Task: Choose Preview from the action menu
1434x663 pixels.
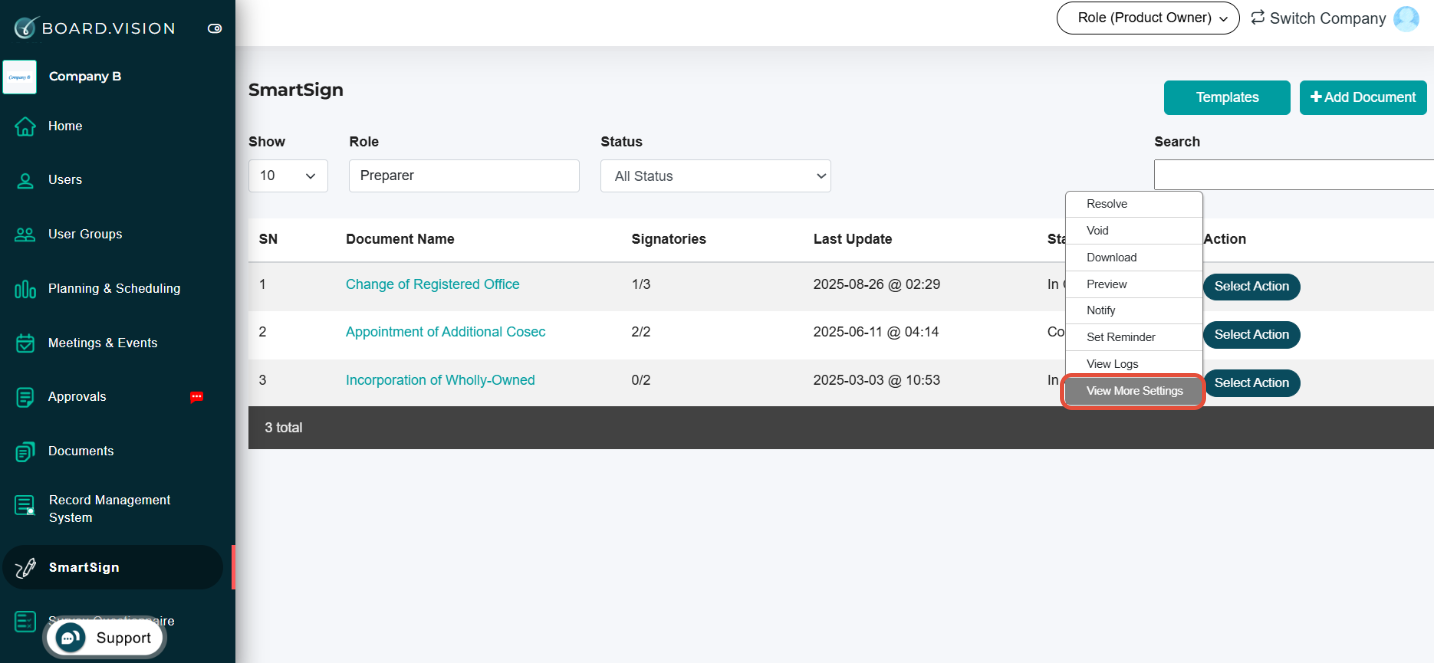Action: pos(1134,284)
